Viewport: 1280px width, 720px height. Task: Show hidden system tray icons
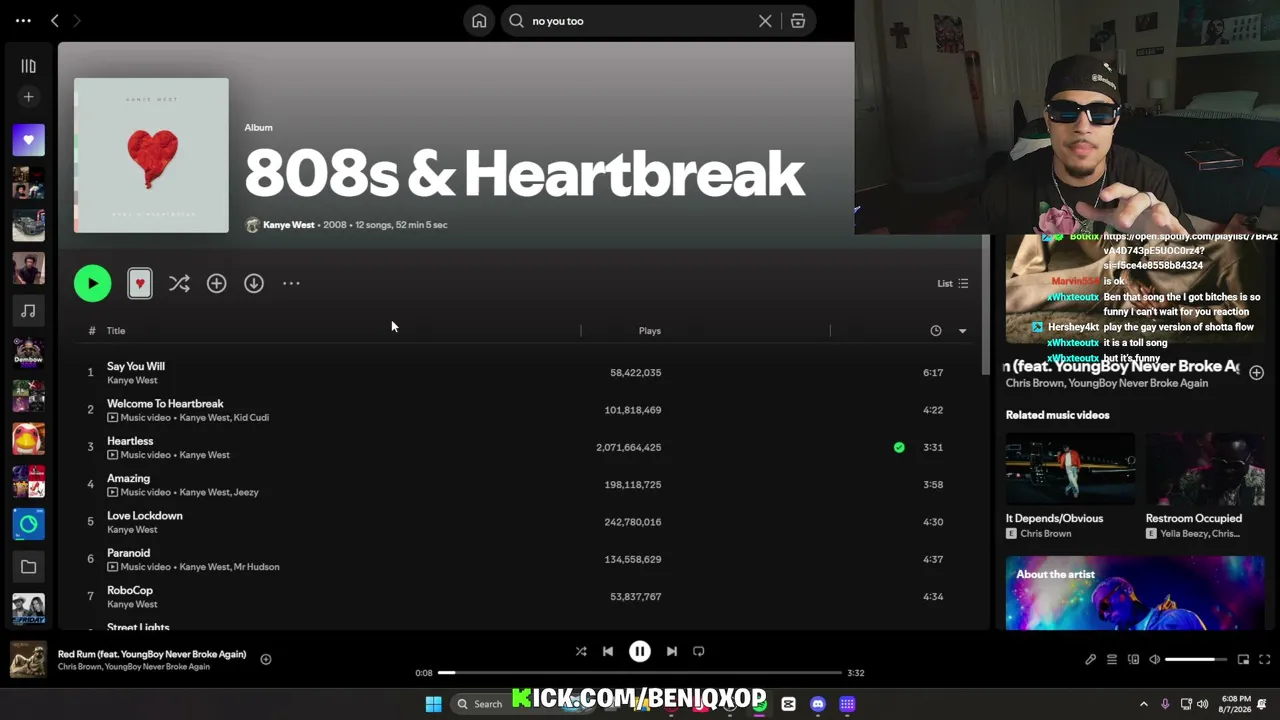[1144, 704]
